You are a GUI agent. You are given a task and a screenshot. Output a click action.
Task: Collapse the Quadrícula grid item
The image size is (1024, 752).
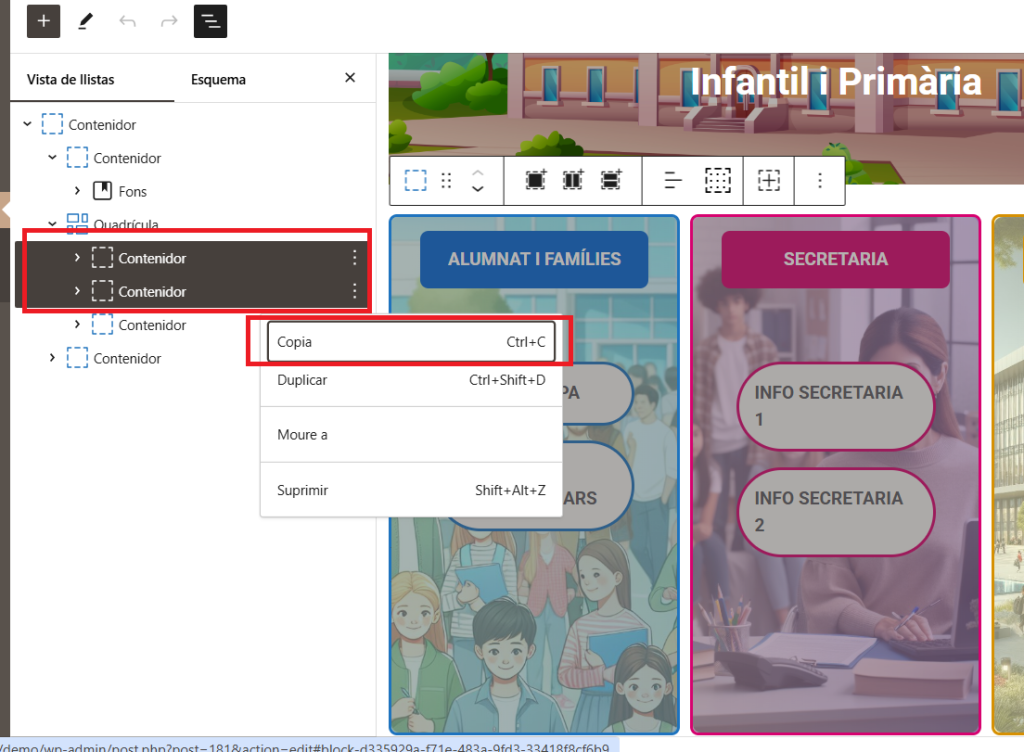52,224
